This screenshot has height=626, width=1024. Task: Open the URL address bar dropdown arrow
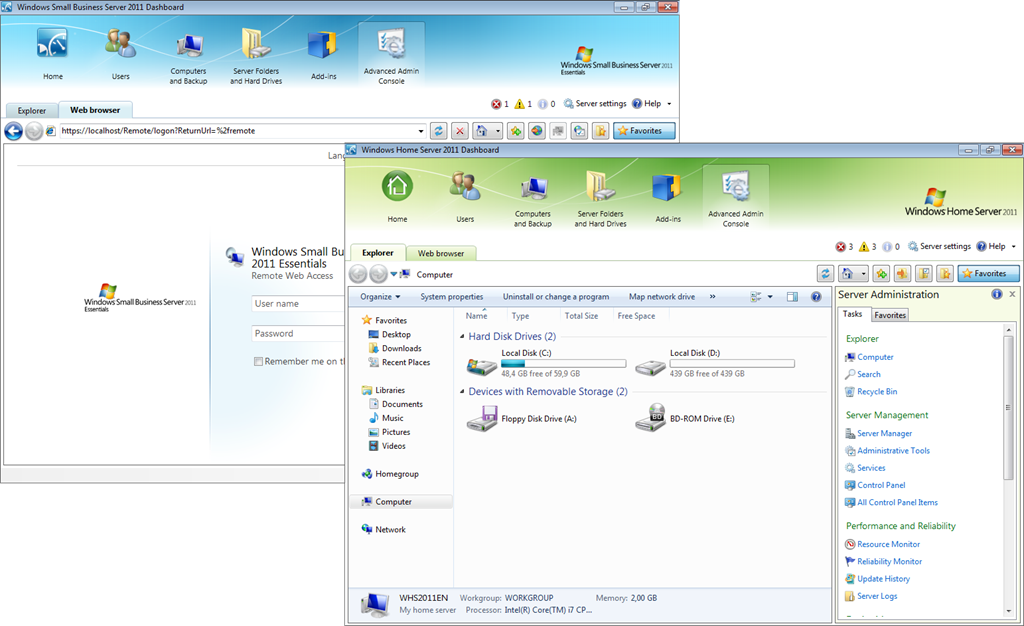point(421,131)
